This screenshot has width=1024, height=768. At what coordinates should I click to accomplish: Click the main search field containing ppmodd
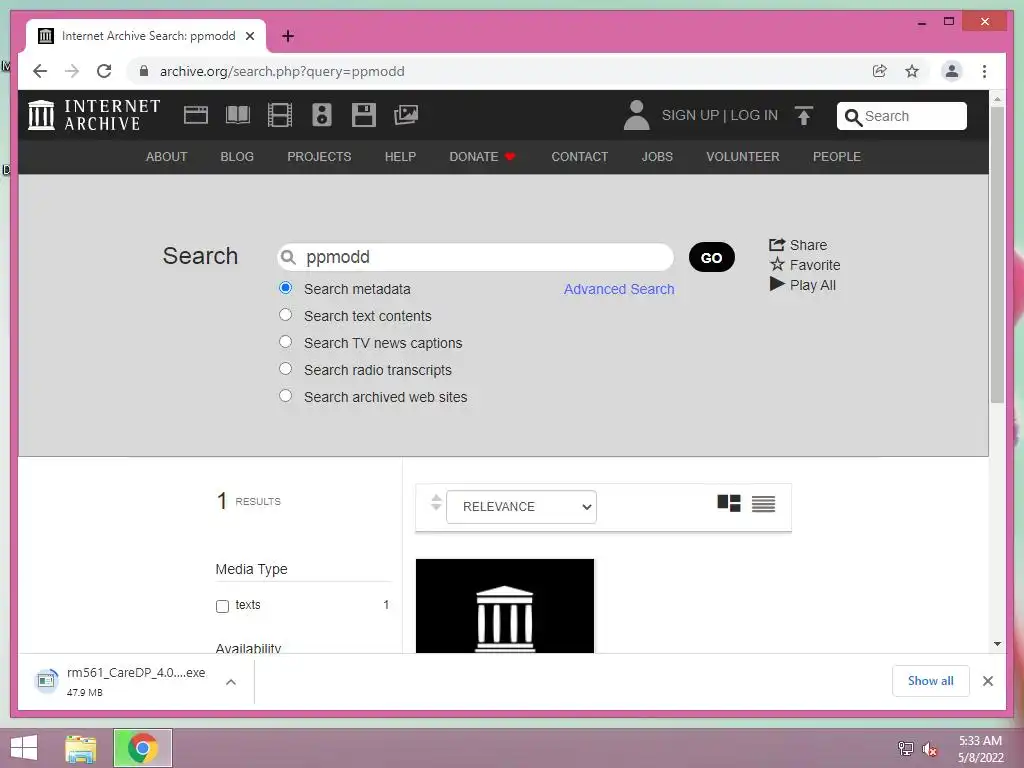point(475,257)
